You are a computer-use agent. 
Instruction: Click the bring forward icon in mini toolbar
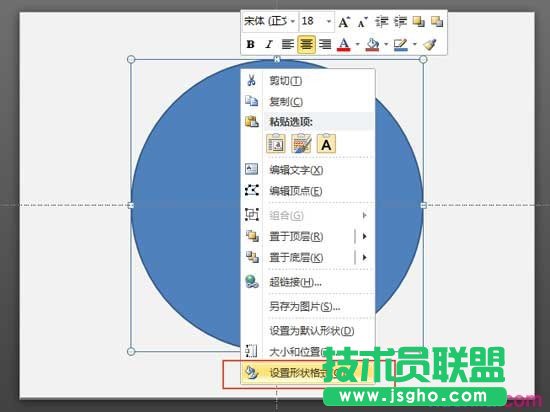(418, 22)
